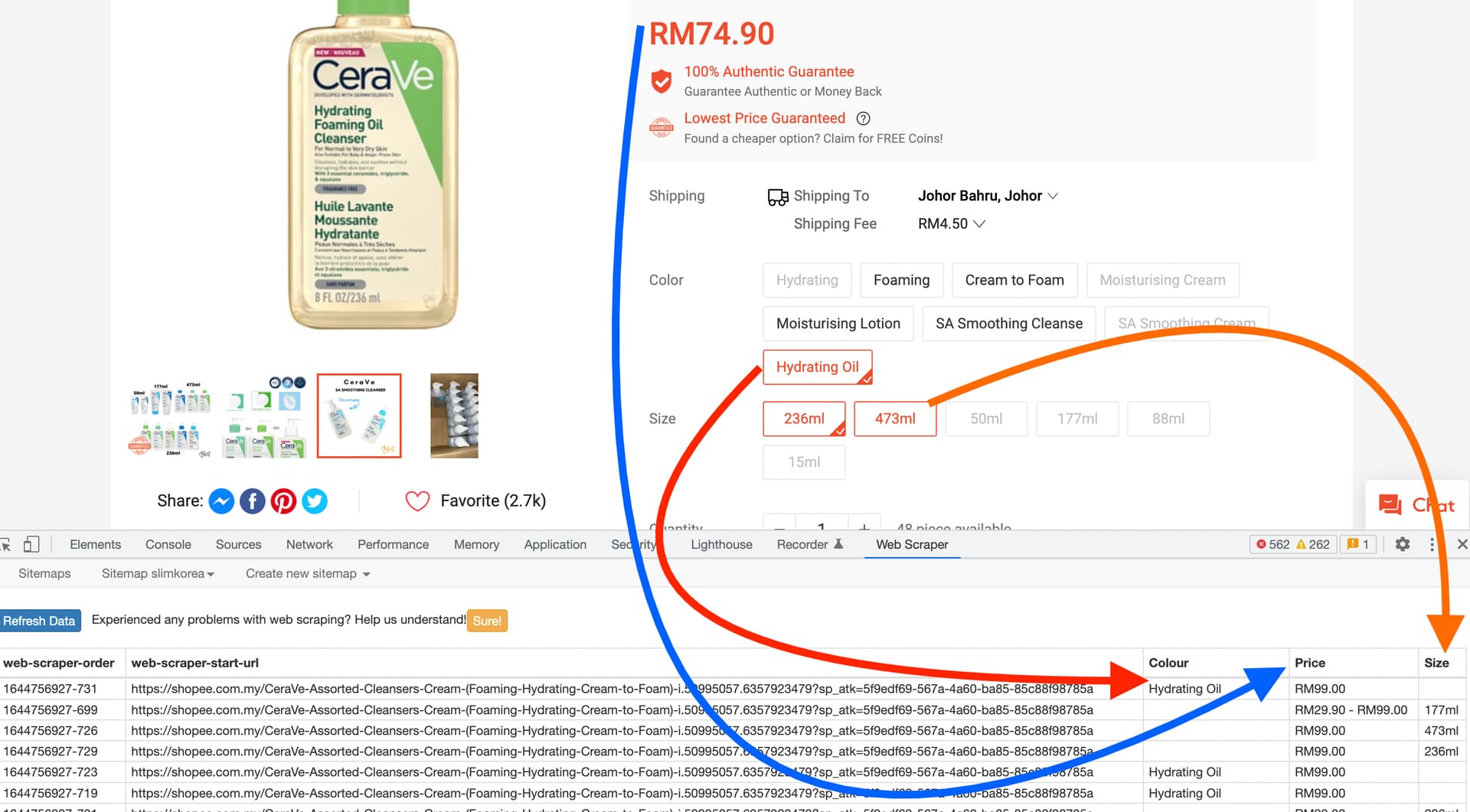Open the Console tab in DevTools
Screen dimensions: 1470x812
[168, 544]
